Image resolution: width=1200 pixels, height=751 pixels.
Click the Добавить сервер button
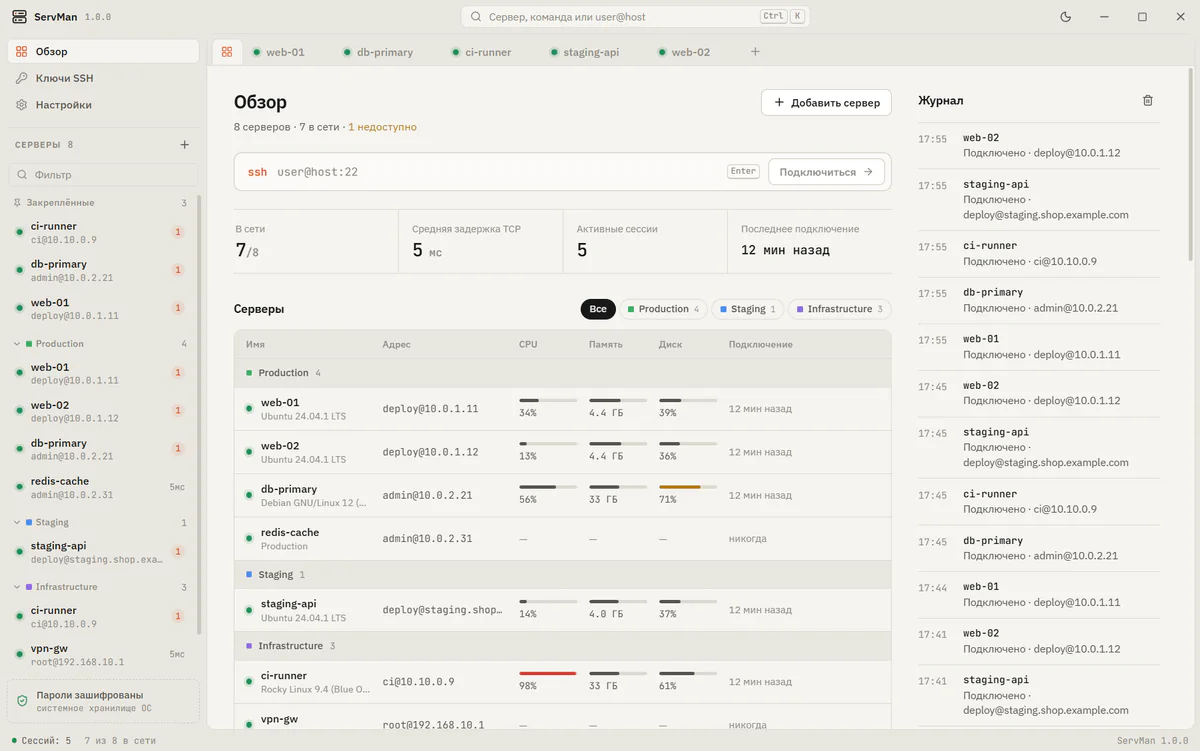[827, 102]
